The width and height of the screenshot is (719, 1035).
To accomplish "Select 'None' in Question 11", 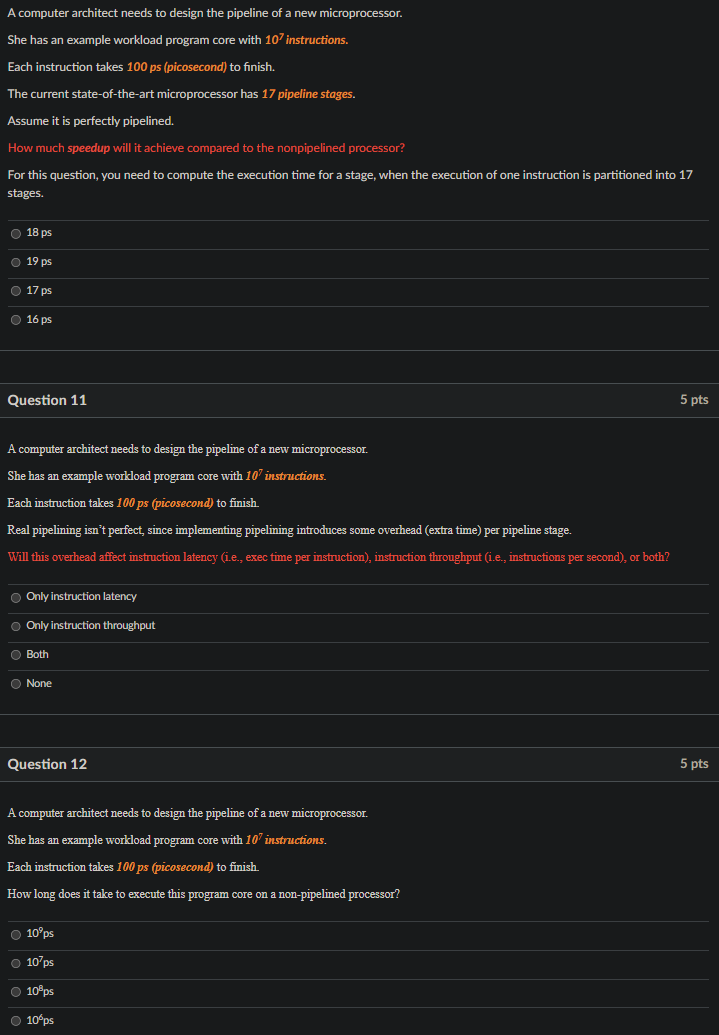I will tap(16, 683).
